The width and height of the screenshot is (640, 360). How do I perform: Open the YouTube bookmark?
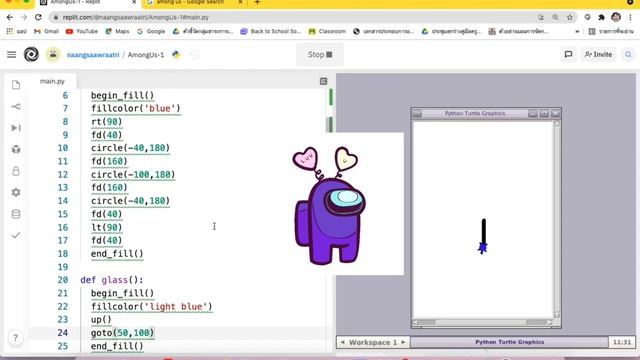click(82, 31)
